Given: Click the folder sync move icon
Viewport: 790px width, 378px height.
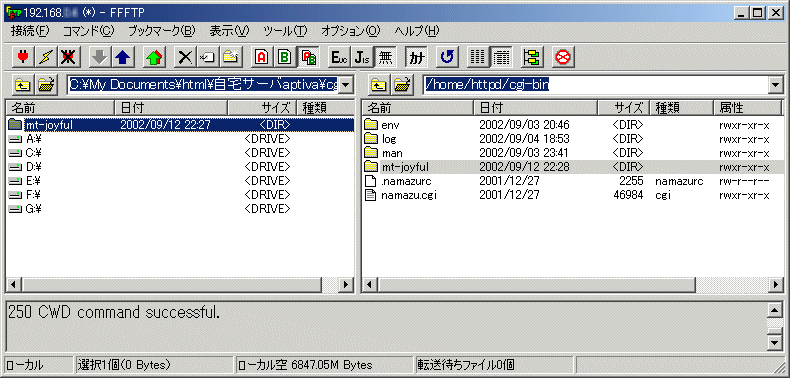Looking at the screenshot, I should [531, 57].
